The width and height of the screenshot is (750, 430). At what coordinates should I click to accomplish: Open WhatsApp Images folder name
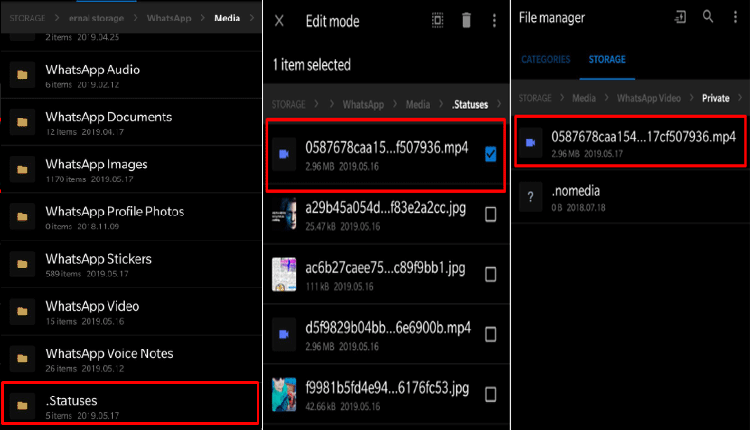coord(96,165)
